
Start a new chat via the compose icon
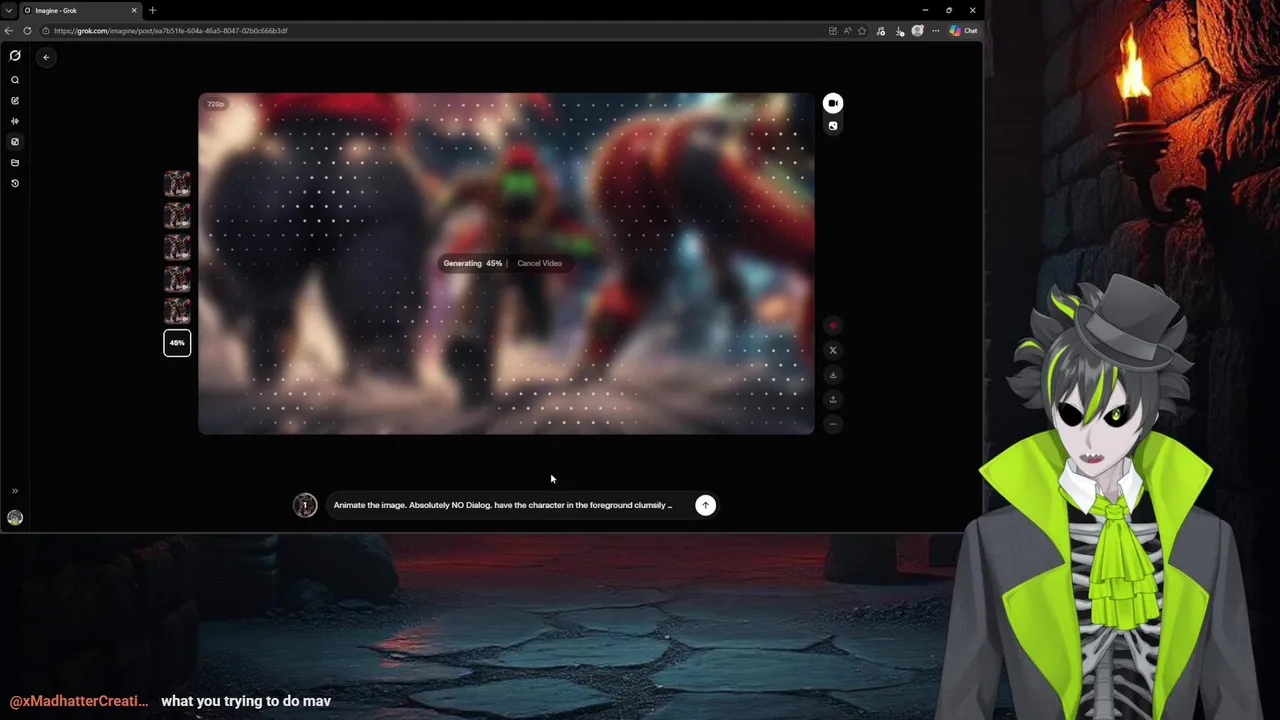[x=15, y=101]
